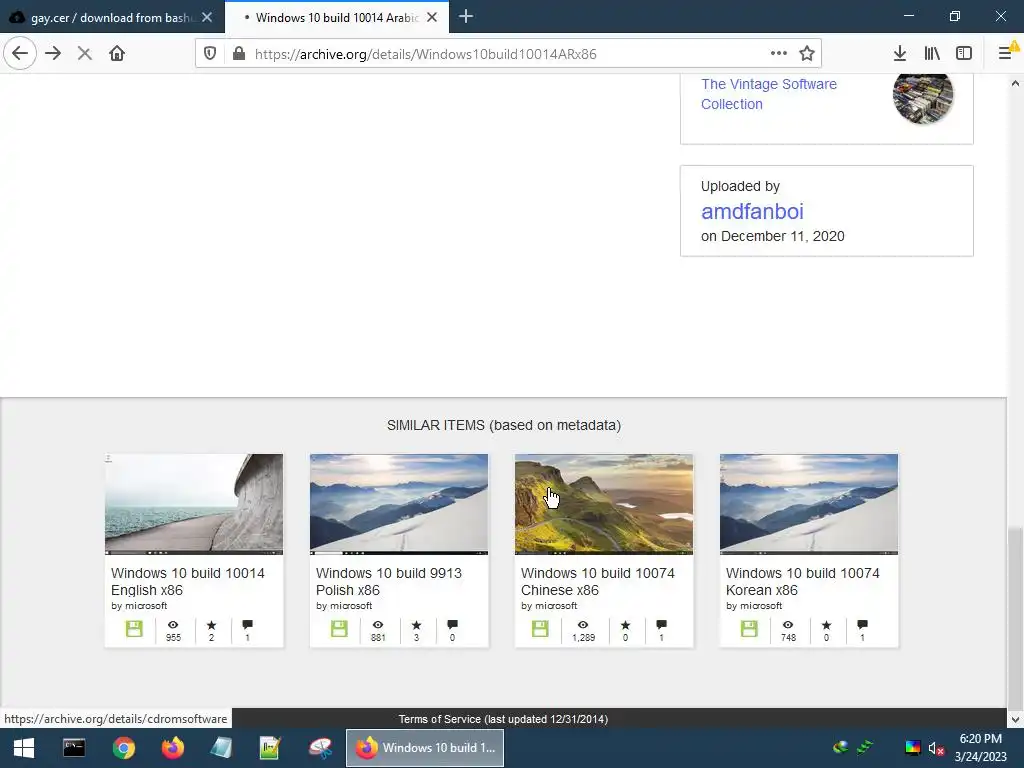The image size is (1024, 768).
Task: Open Windows 10 build 9913 Polish x86 thumbnail
Action: pyautogui.click(x=399, y=504)
